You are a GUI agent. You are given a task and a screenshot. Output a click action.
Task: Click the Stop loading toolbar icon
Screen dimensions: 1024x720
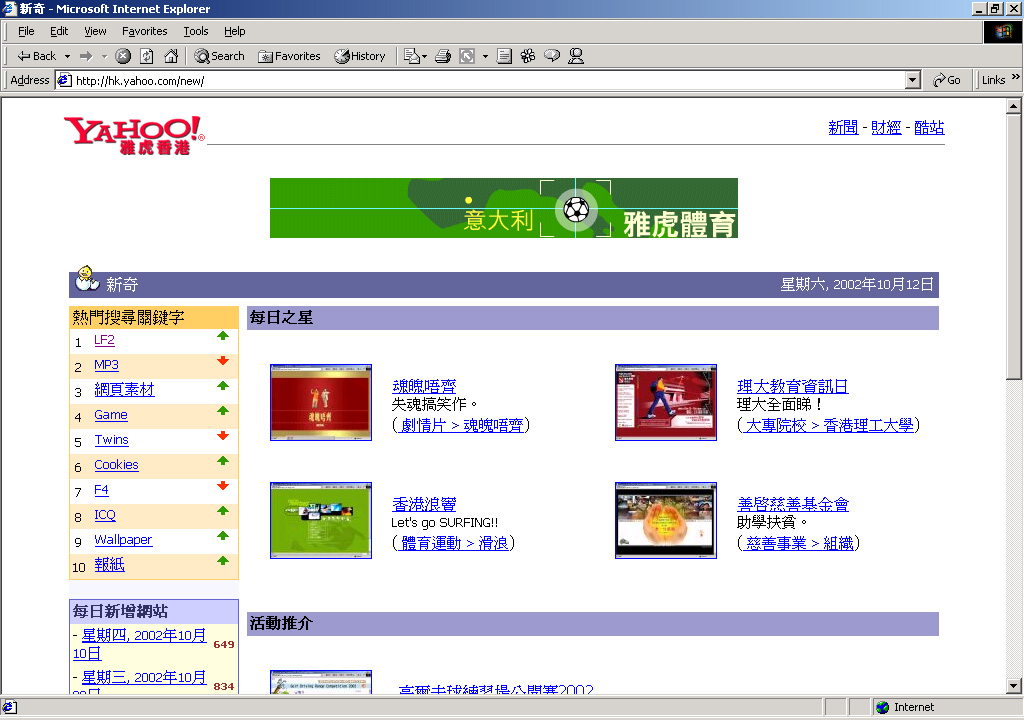click(123, 56)
